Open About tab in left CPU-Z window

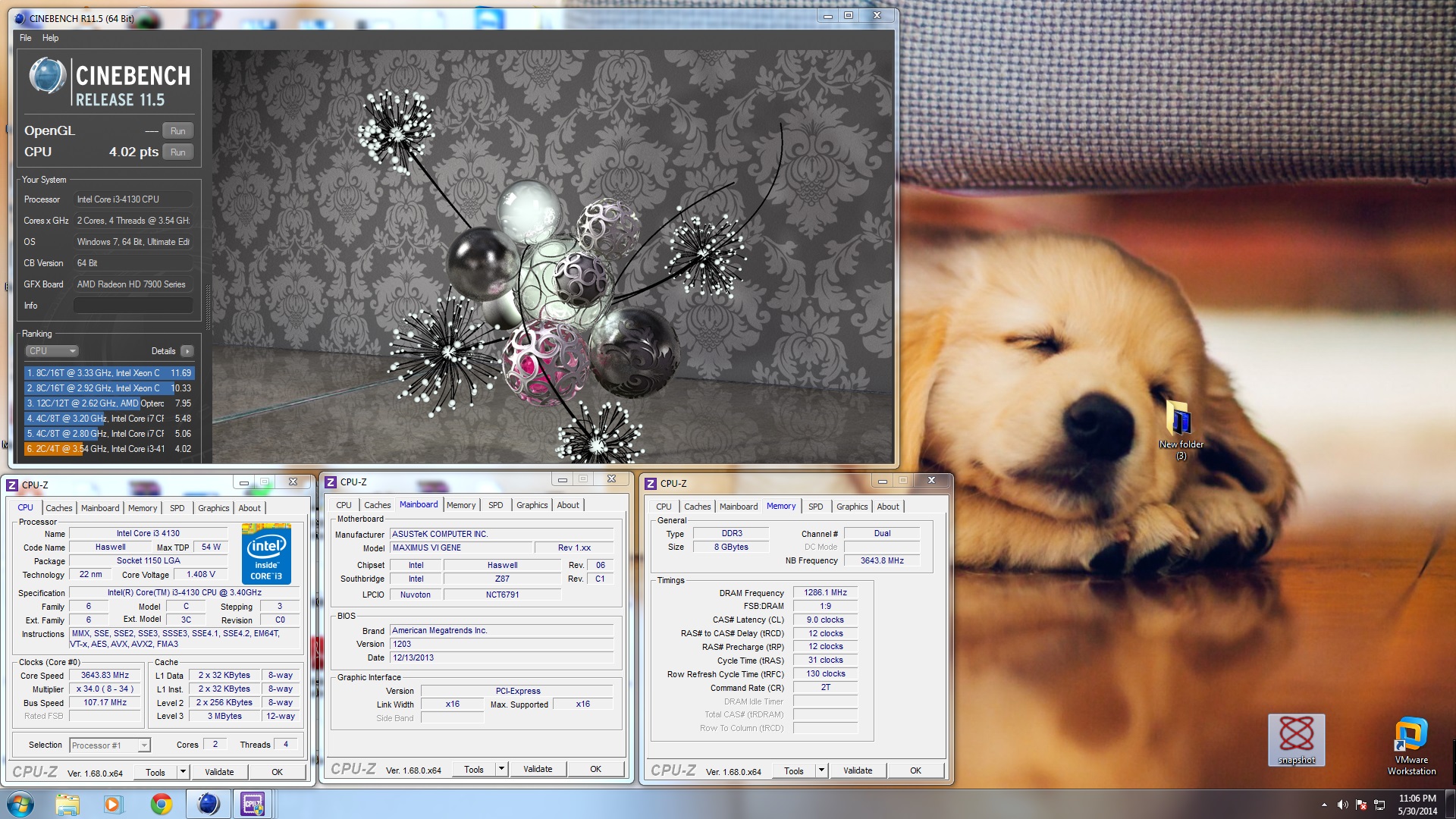point(249,508)
